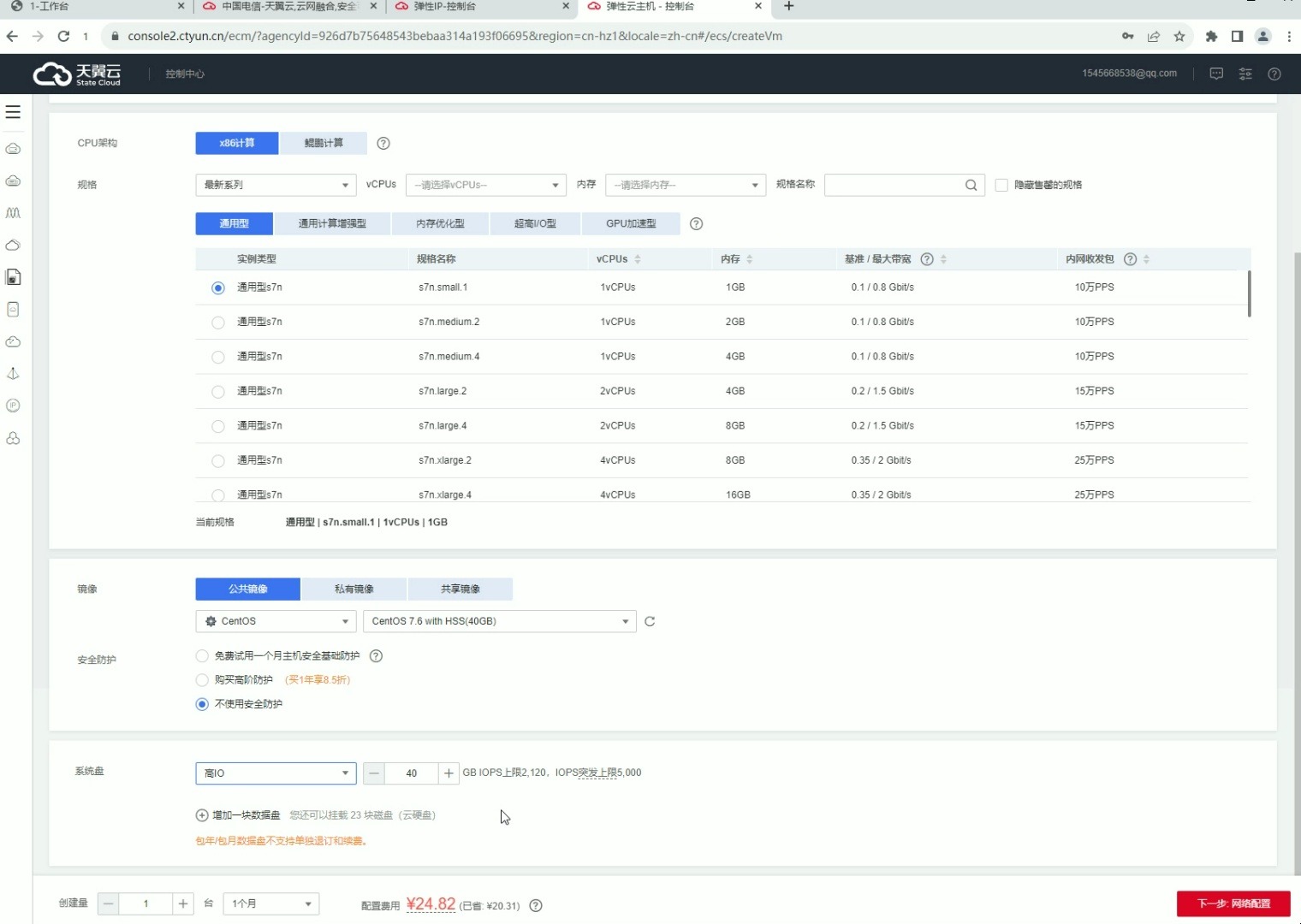Open the CentOS operating system dropdown
The image size is (1301, 924).
[276, 621]
